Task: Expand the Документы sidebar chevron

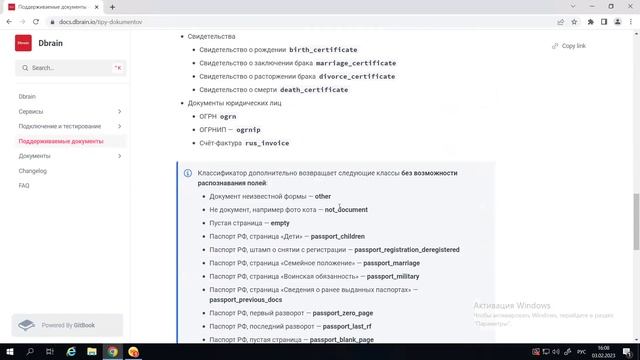Action: pos(120,156)
